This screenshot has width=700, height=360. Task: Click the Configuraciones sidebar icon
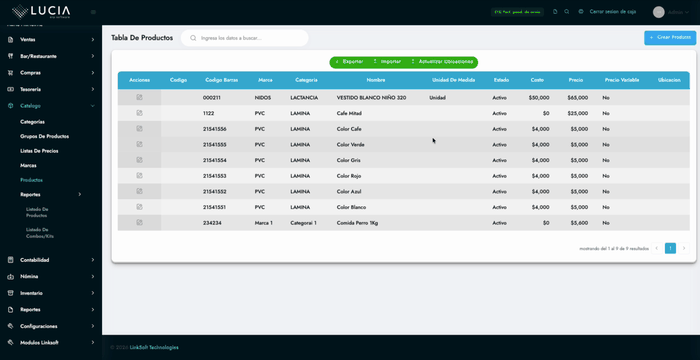click(11, 326)
